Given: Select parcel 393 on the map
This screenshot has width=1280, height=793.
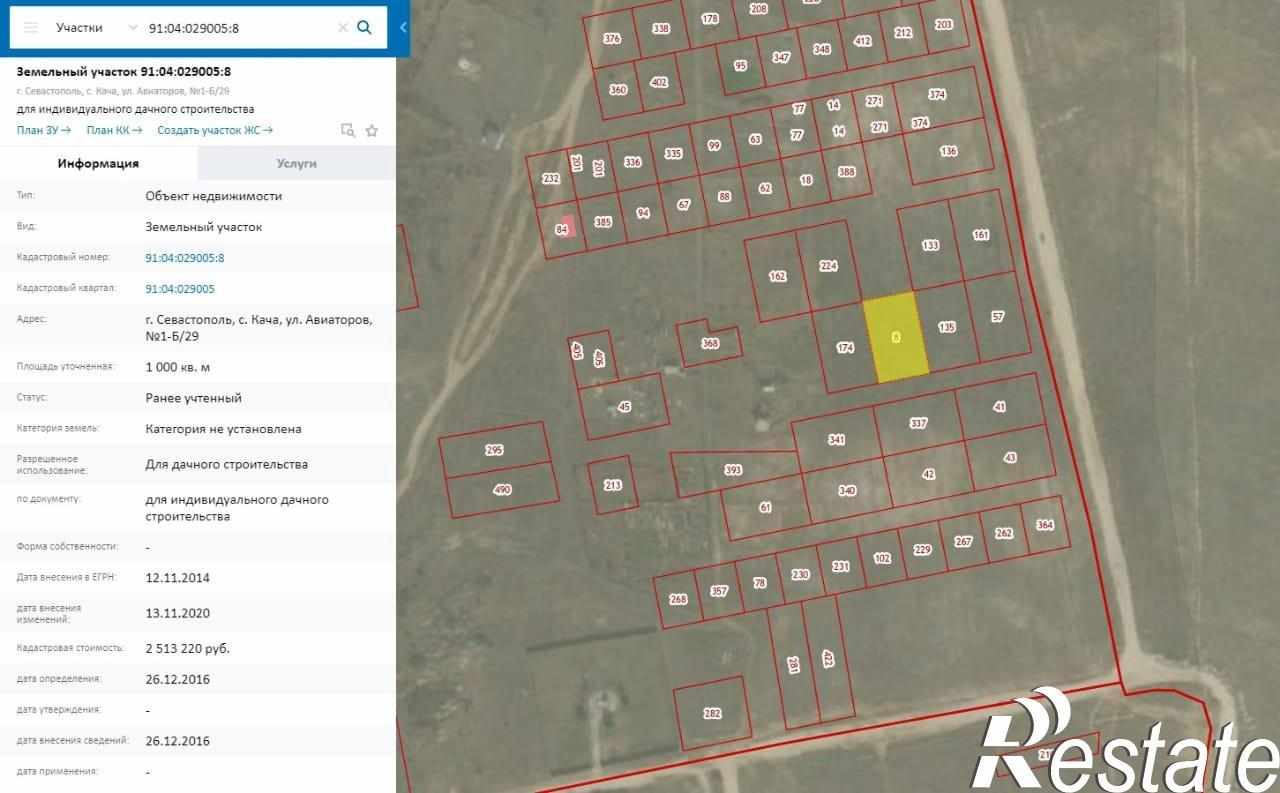Looking at the screenshot, I should coord(733,470).
